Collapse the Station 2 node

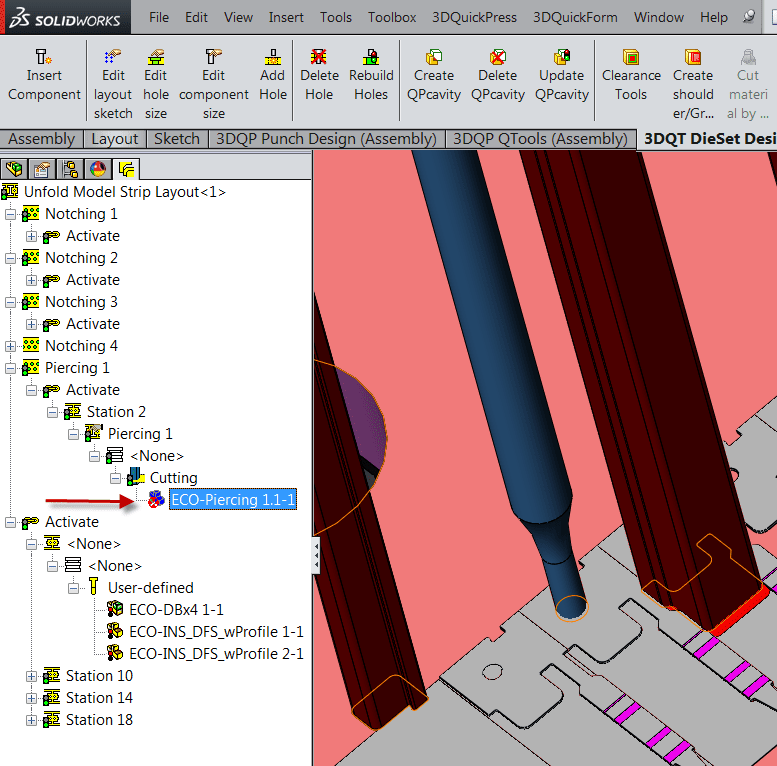(52, 412)
